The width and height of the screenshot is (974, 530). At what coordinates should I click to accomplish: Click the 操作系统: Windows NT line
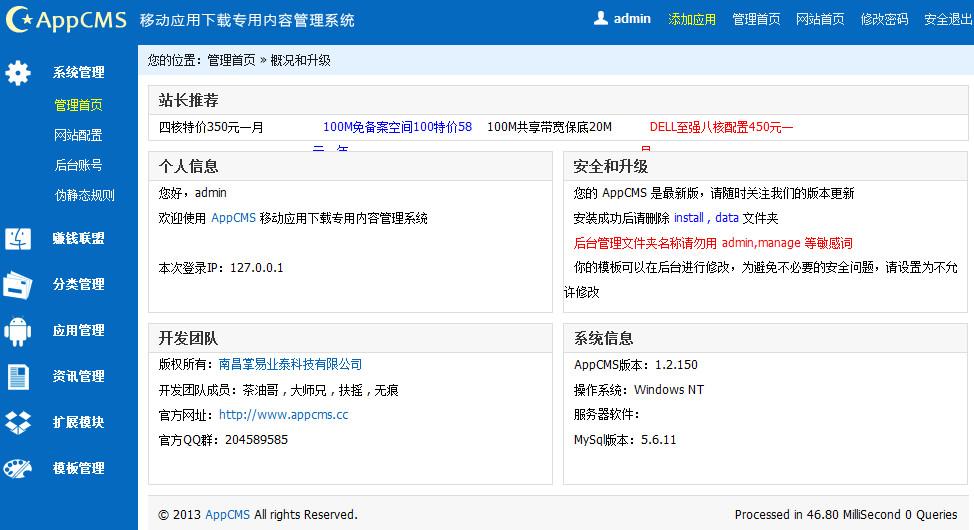point(639,390)
